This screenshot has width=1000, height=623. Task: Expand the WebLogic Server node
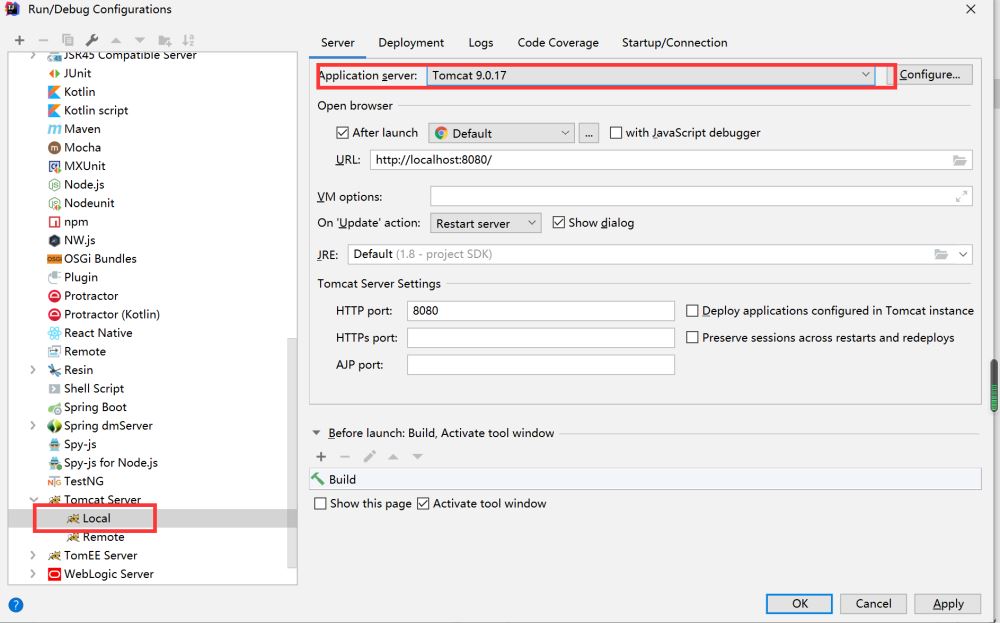click(33, 574)
